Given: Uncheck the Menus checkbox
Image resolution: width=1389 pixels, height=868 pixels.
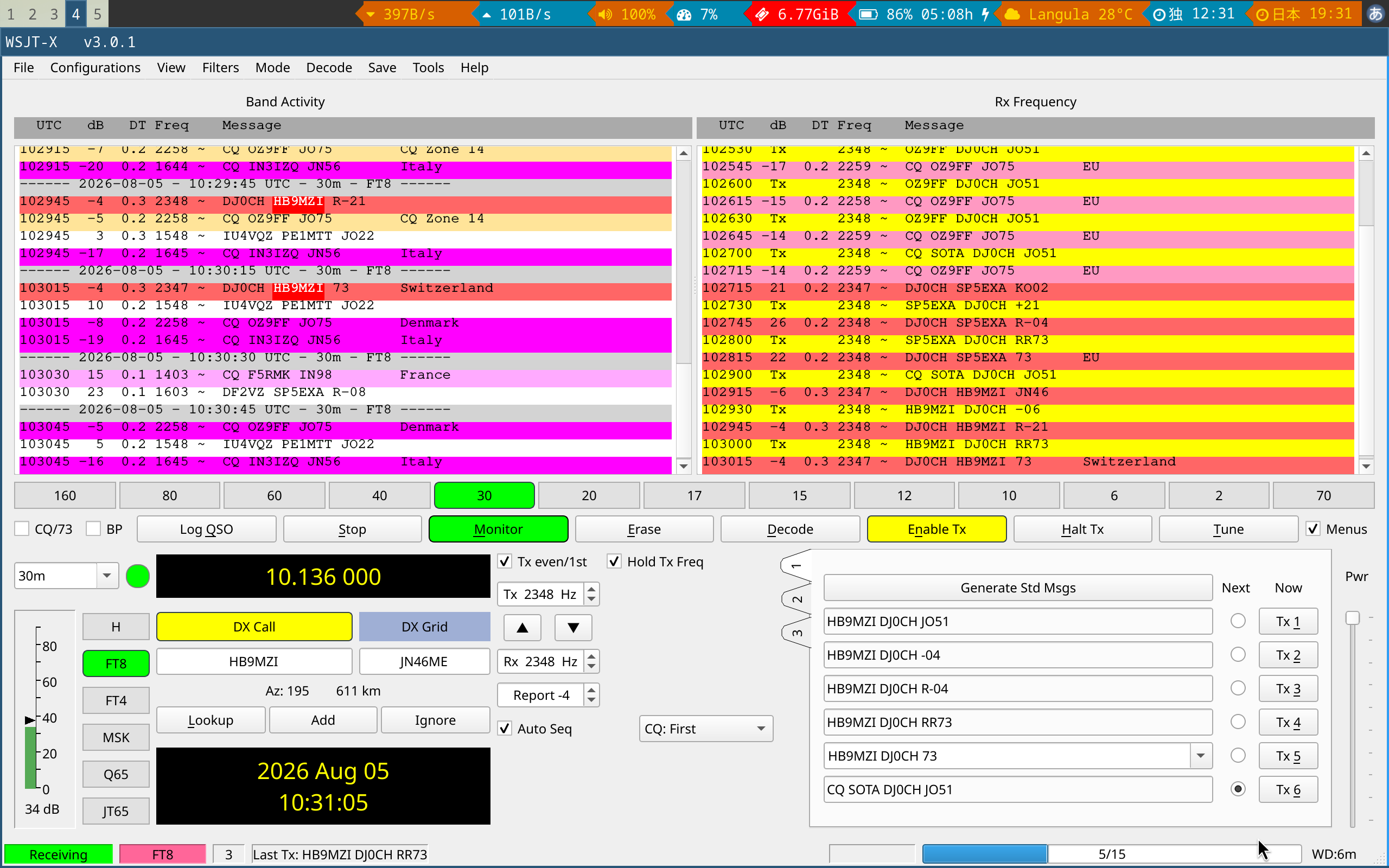Looking at the screenshot, I should point(1313,529).
